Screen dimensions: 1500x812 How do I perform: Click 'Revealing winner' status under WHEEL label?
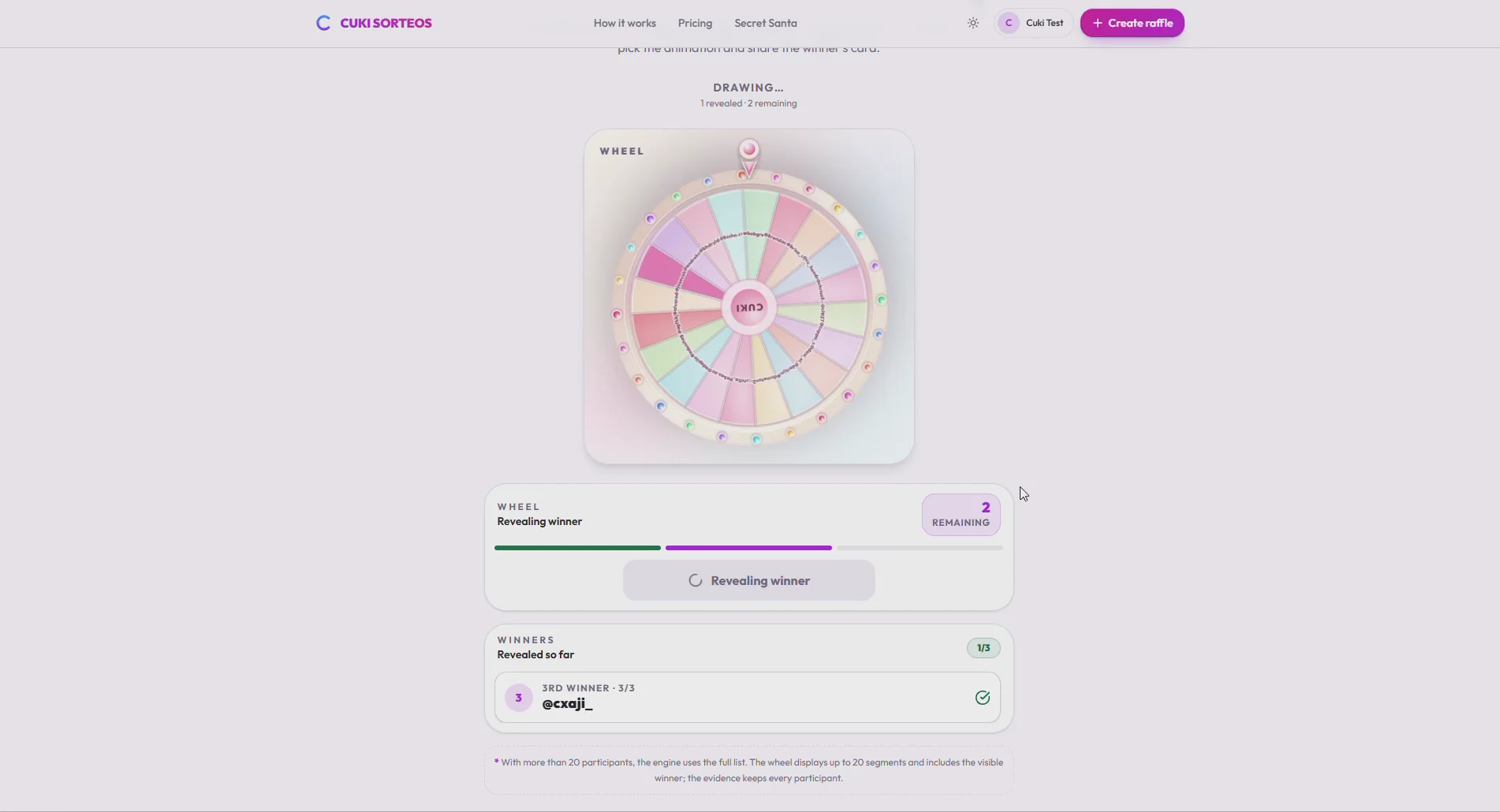pos(539,521)
